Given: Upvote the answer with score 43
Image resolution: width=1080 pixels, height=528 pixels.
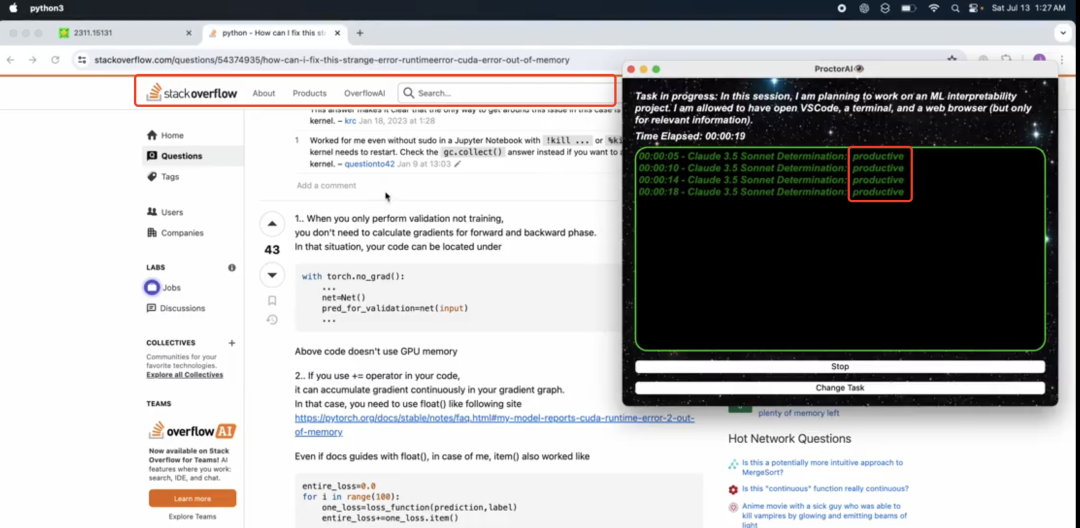Looking at the screenshot, I should point(272,224).
